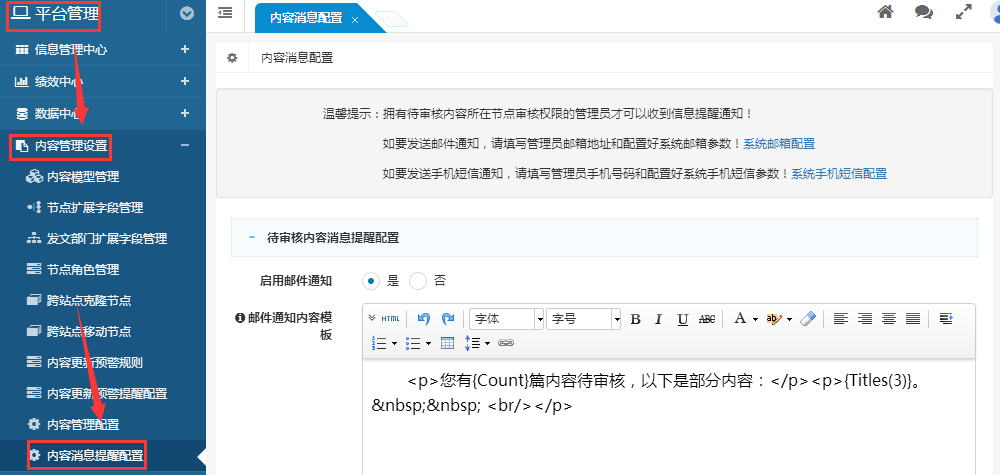The image size is (1000, 475).
Task: Go to home via the house icon
Action: point(885,13)
